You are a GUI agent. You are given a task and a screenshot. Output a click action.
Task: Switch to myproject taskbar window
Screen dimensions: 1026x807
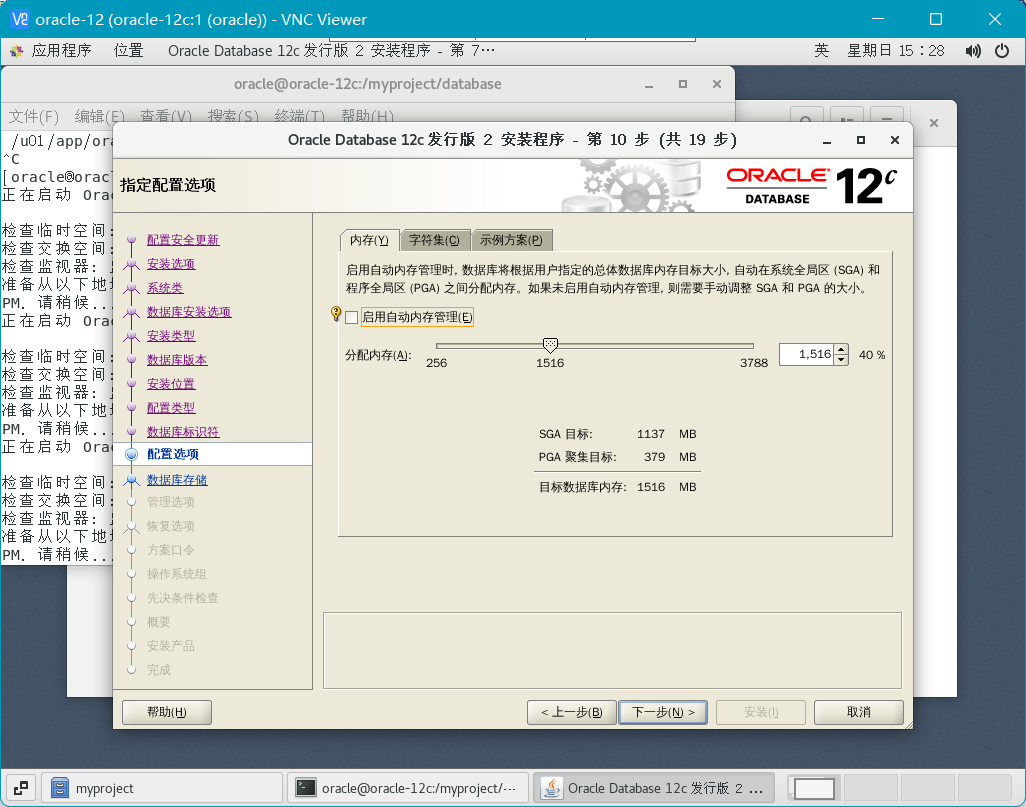point(162,788)
